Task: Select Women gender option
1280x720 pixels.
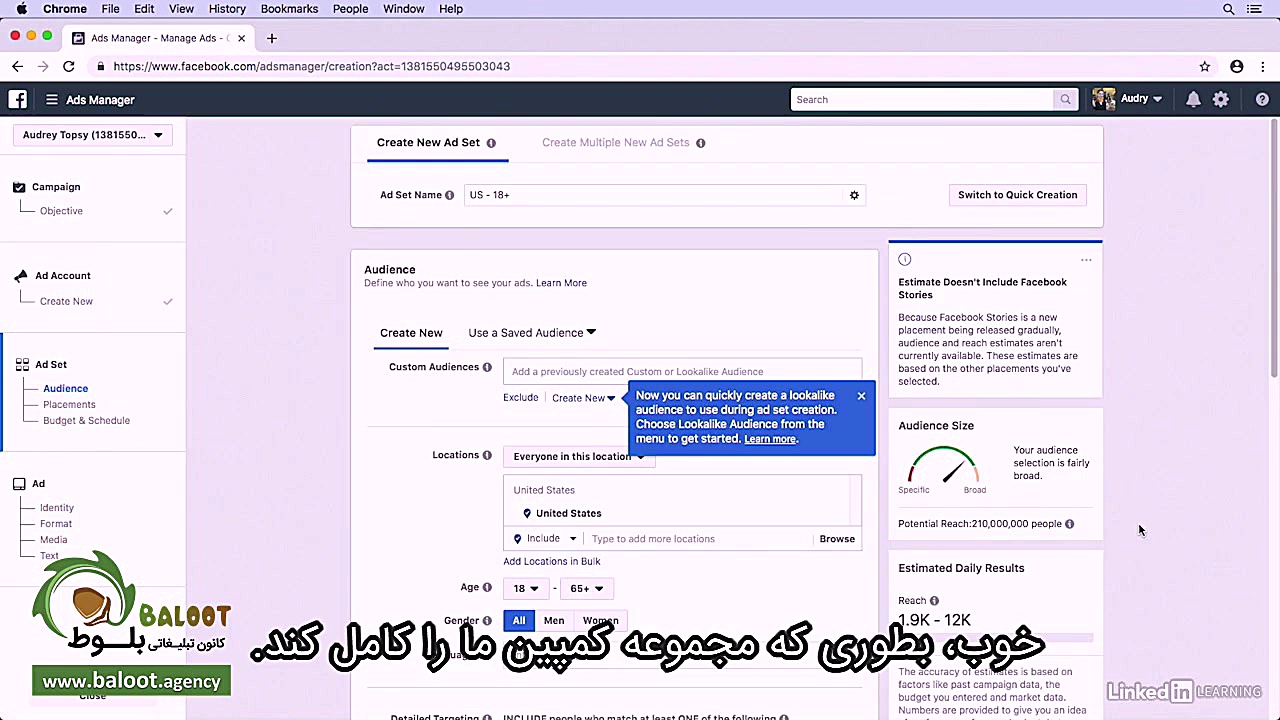Action: click(600, 621)
